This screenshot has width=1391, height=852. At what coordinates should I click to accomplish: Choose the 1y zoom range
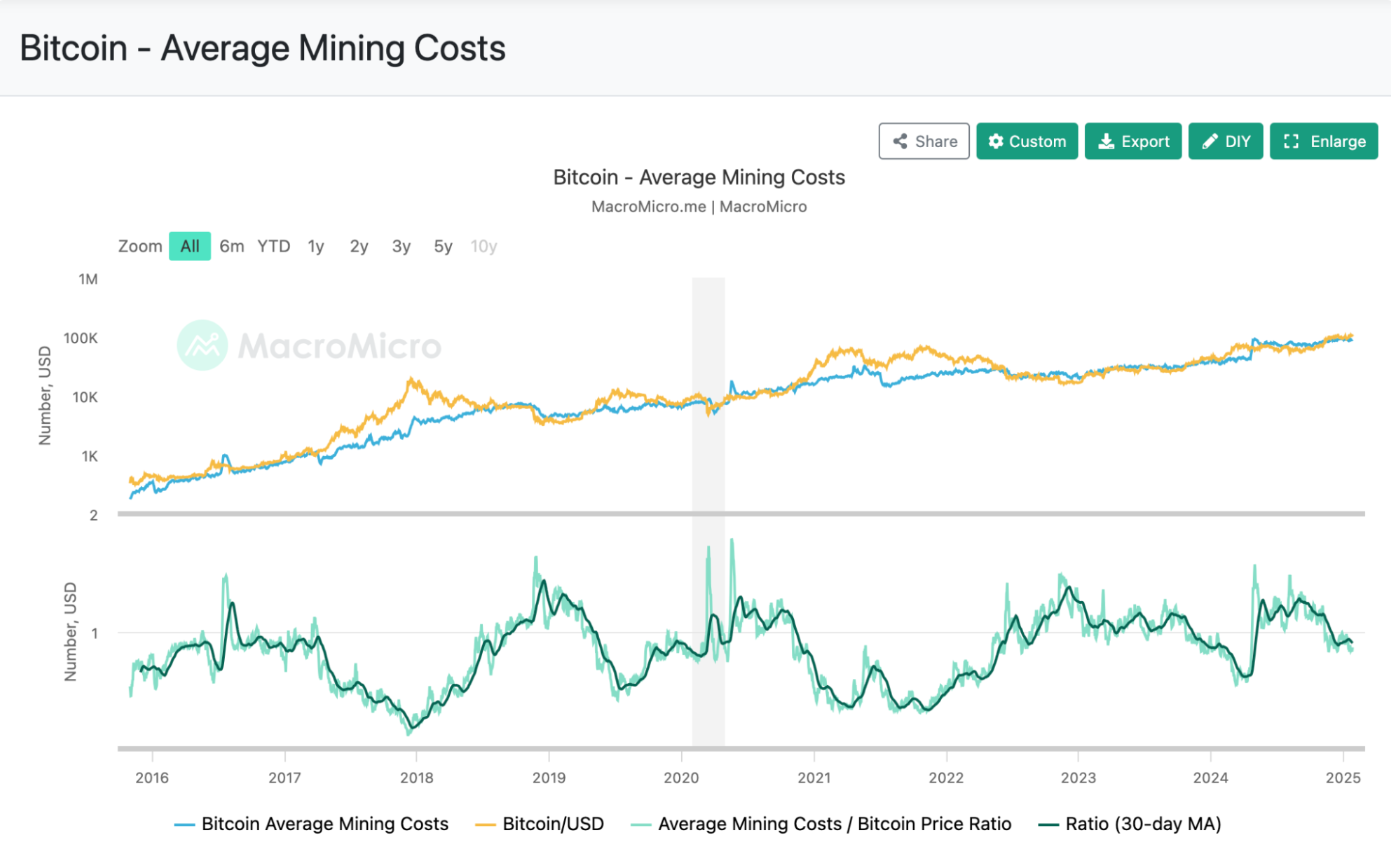click(316, 246)
